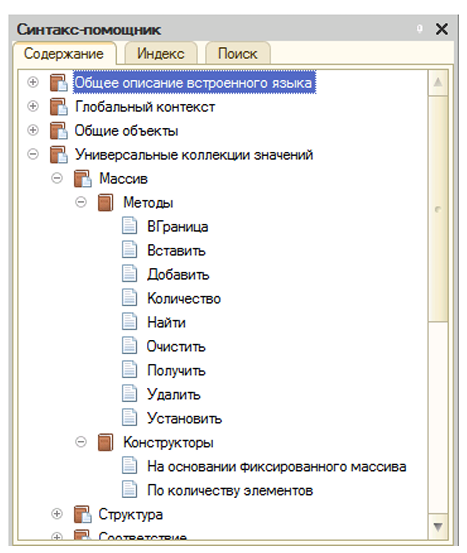Click the page icon beside ВГраница
This screenshot has width=467, height=553.
click(x=129, y=226)
